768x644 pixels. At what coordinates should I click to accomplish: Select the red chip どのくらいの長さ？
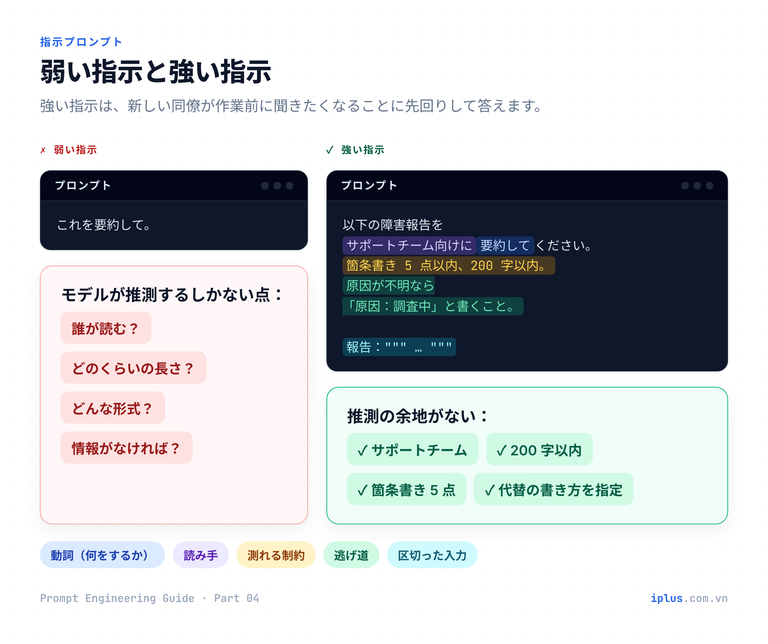click(134, 368)
